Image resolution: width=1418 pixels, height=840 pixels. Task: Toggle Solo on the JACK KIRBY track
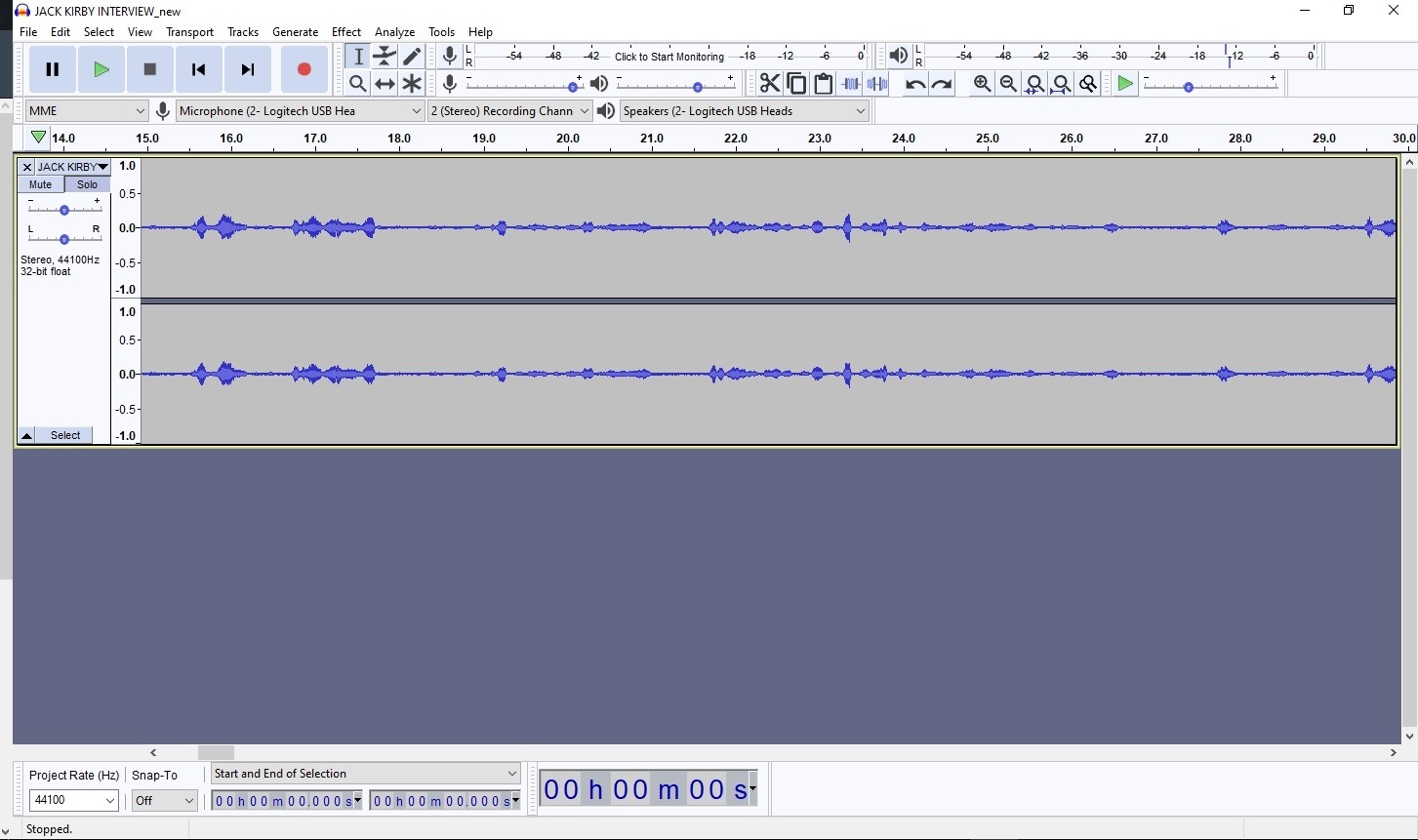(88, 184)
